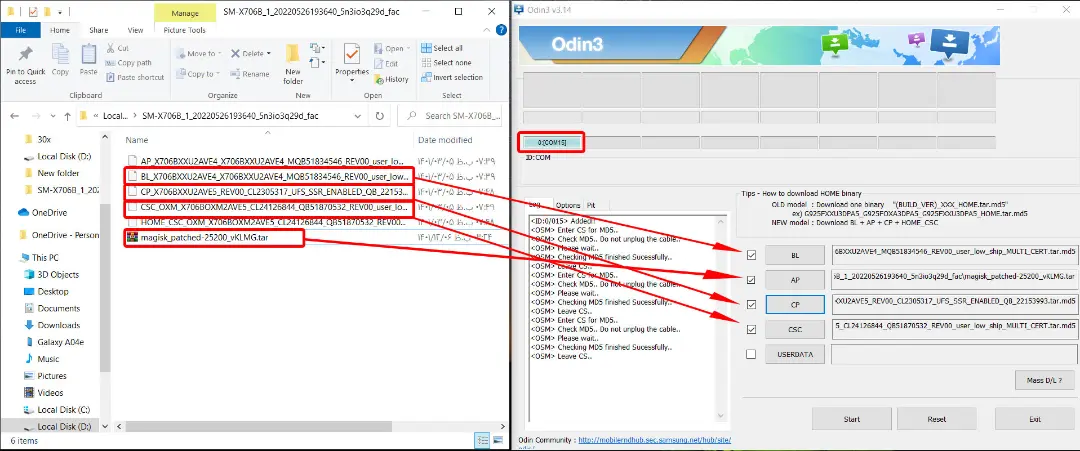
Task: Click the Reset button in Odin
Action: click(x=936, y=419)
